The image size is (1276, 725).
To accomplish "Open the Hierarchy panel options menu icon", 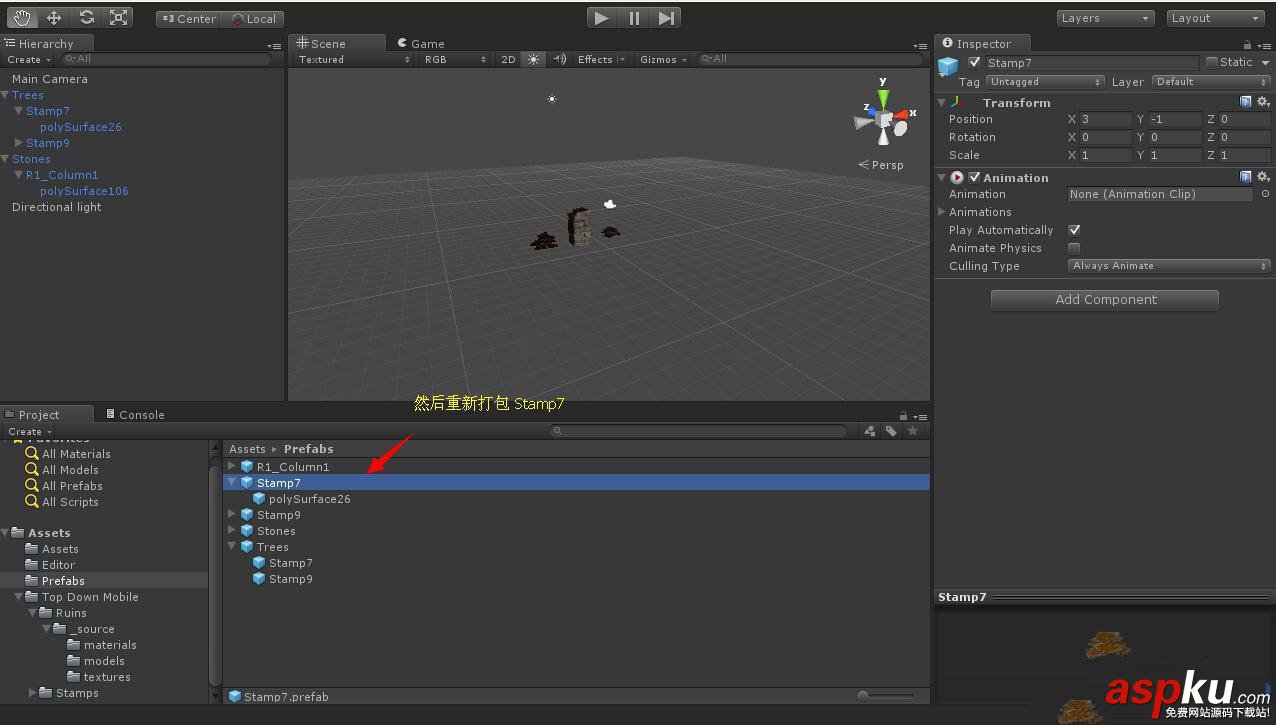I will 274,46.
